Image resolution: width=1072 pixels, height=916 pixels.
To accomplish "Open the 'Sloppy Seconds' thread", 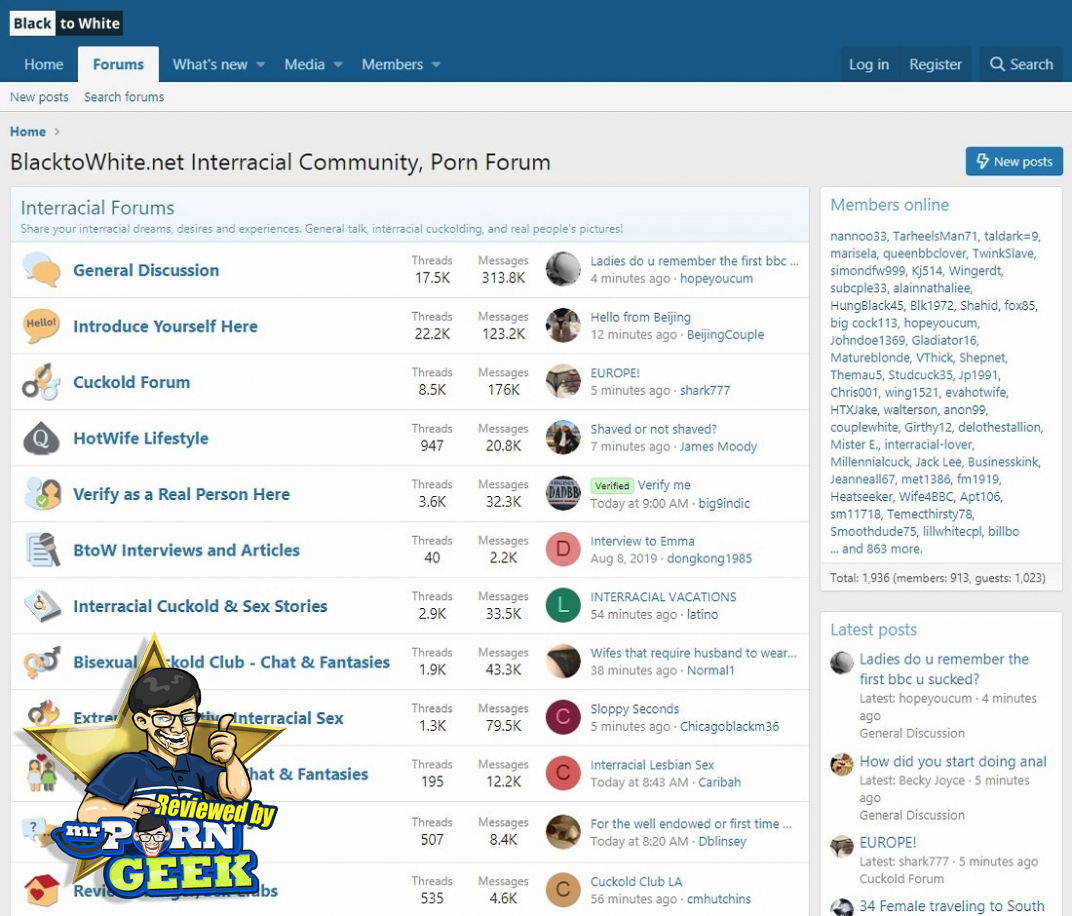I will point(634,710).
